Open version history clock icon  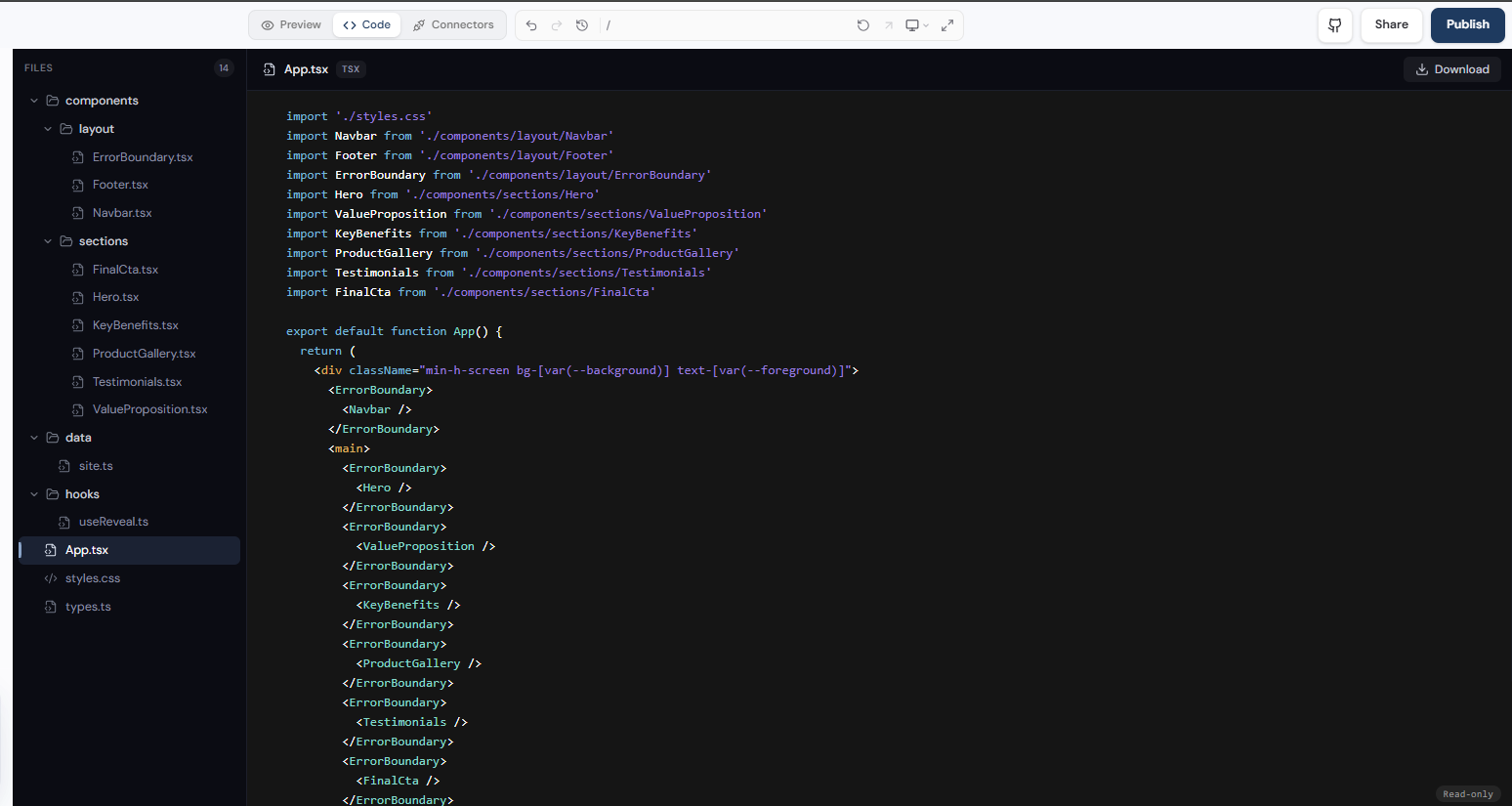click(582, 25)
